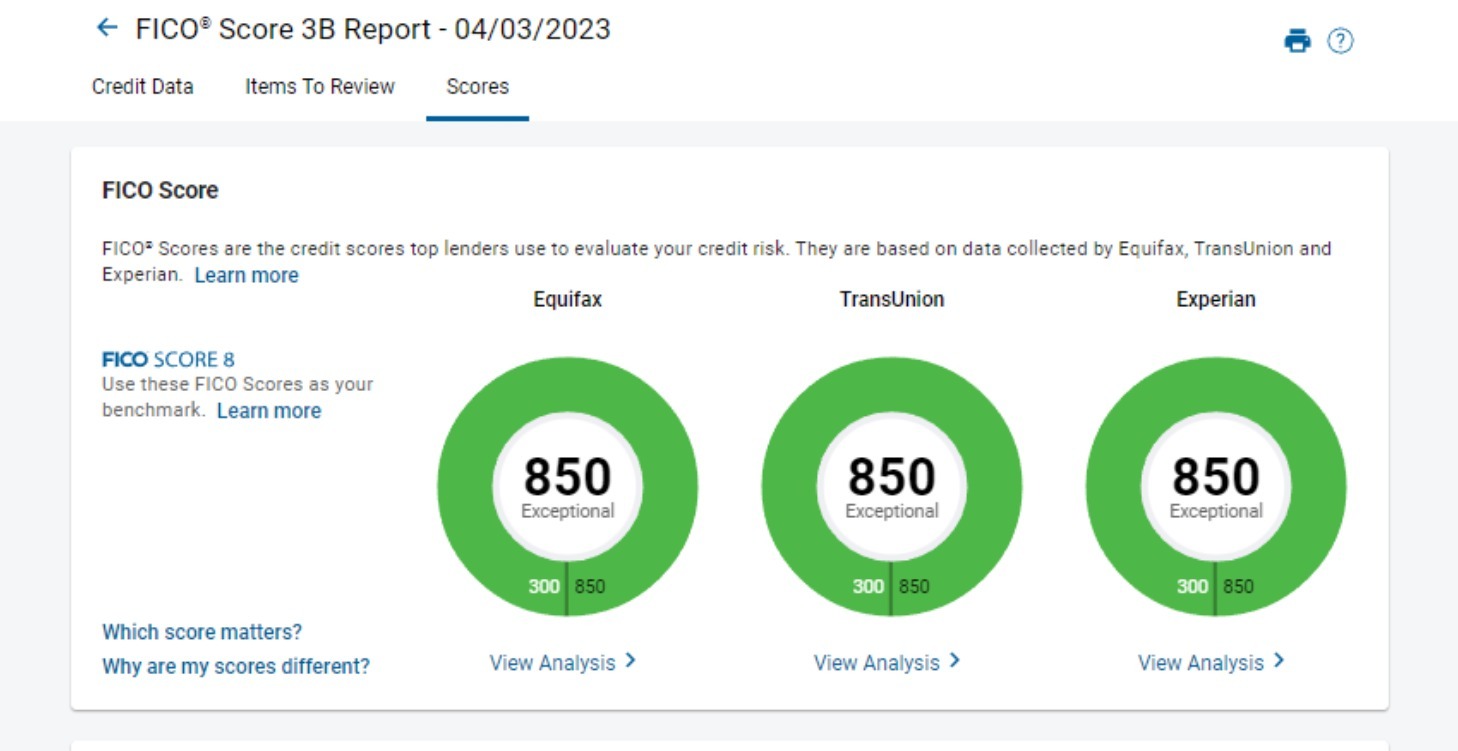Click the print report icon

click(x=1297, y=41)
